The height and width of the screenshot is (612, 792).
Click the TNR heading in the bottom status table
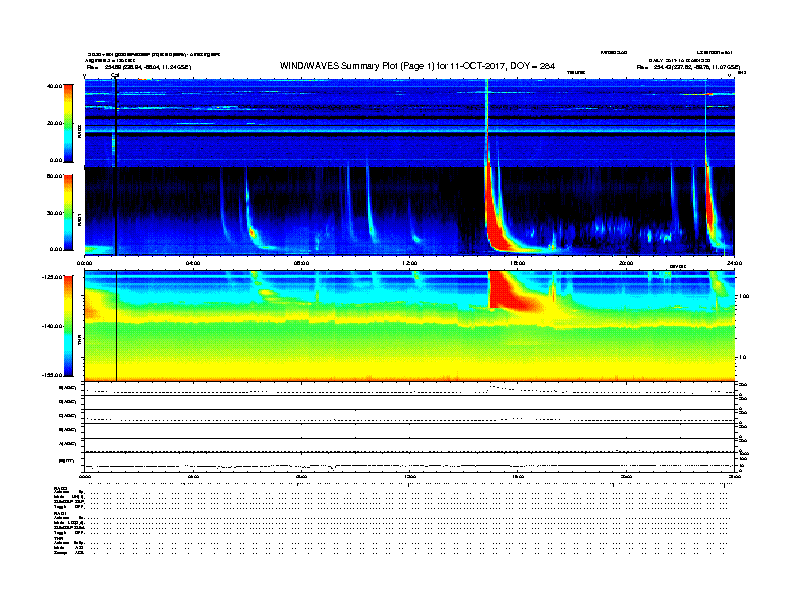tap(58, 538)
